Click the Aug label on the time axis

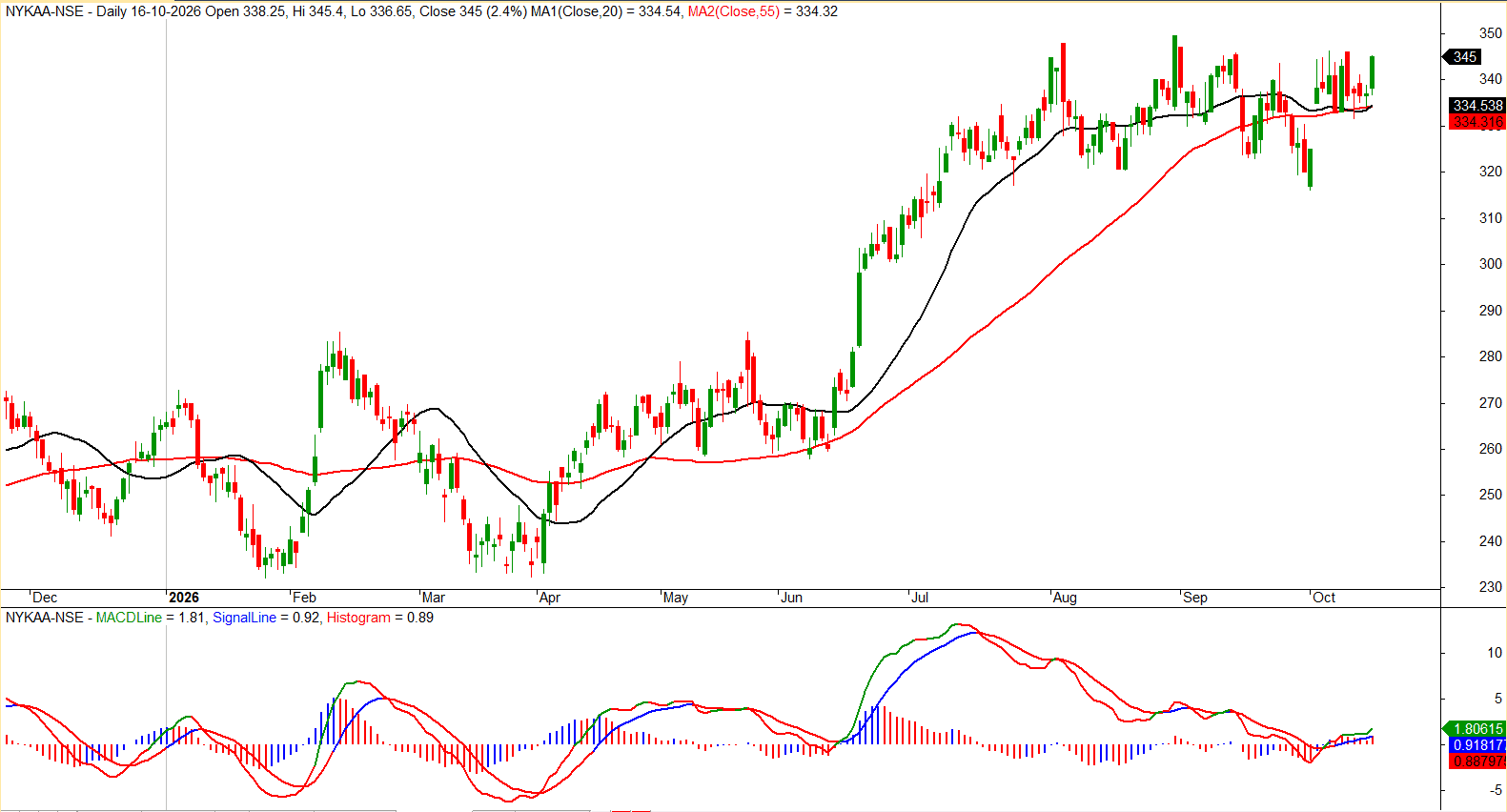pos(1065,598)
